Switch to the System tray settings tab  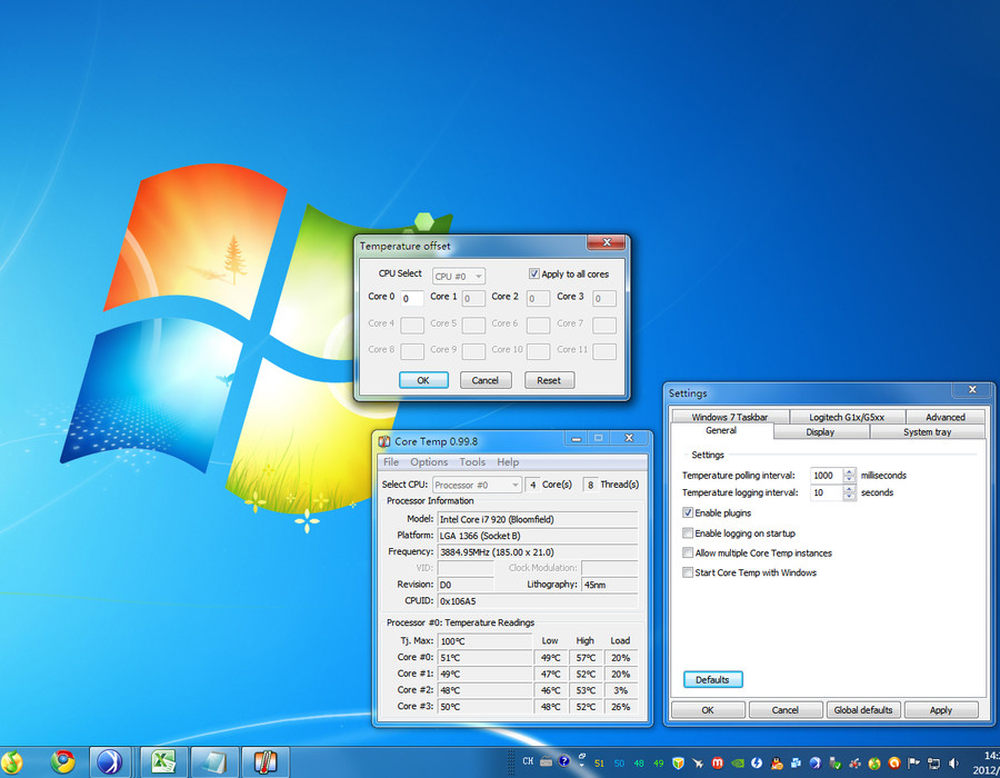click(x=927, y=432)
